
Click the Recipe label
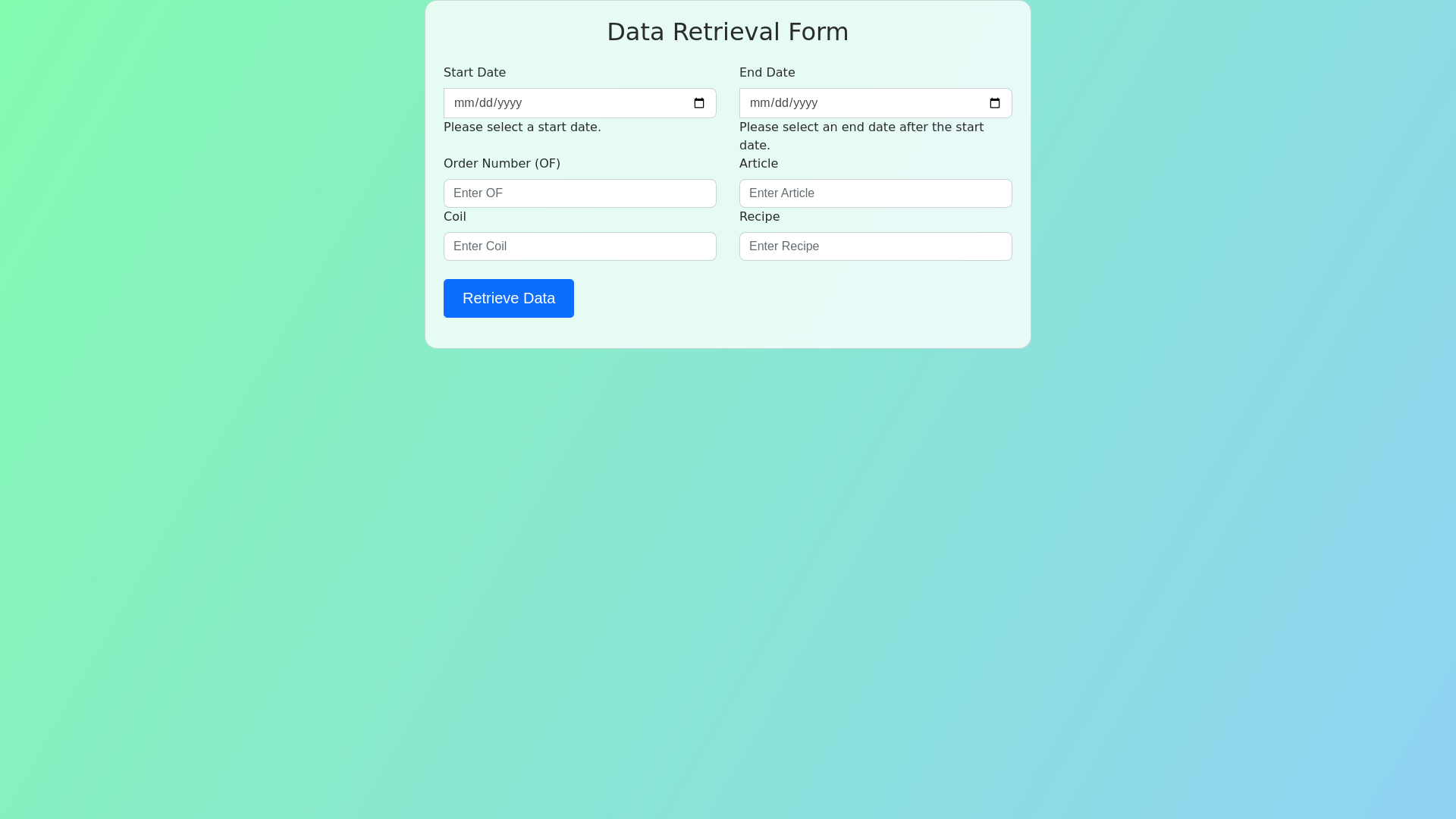[x=760, y=216]
